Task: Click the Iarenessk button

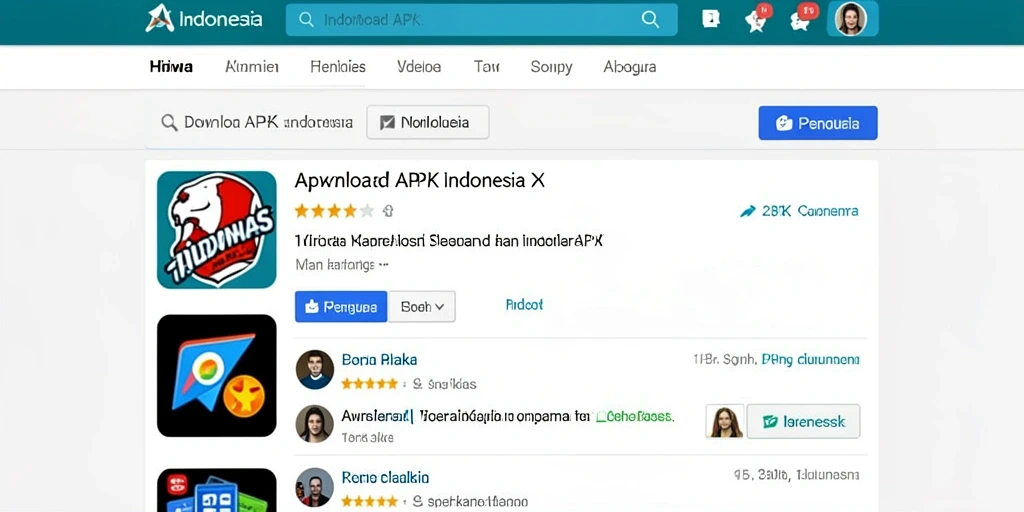Action: 803,421
